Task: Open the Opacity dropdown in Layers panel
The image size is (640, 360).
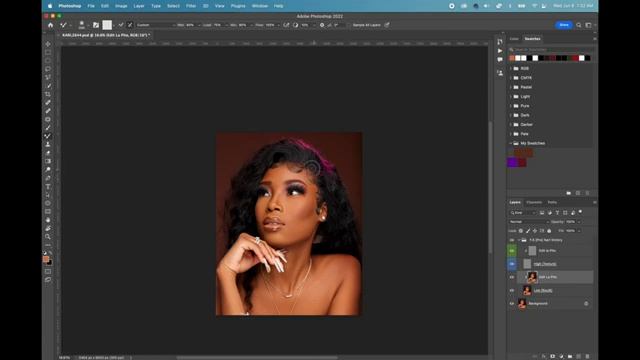Action: tap(579, 222)
